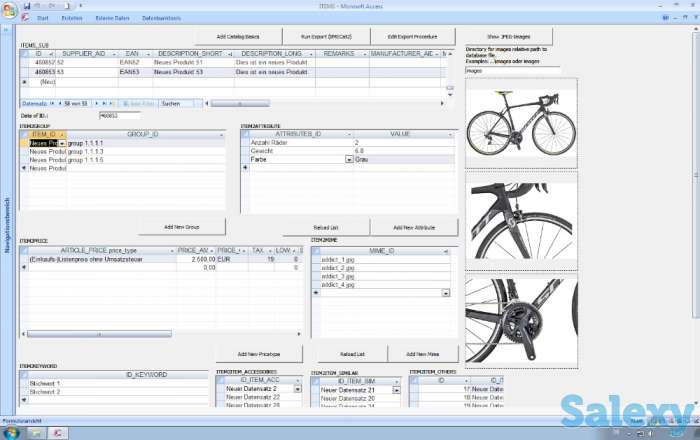This screenshot has height=440, width=700.
Task: Select the addict_3.jpg cell
Action: (385, 276)
